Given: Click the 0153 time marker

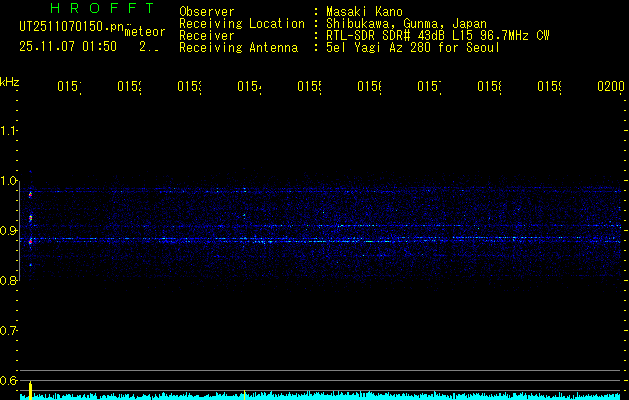Looking at the screenshot, I should pos(190,86).
